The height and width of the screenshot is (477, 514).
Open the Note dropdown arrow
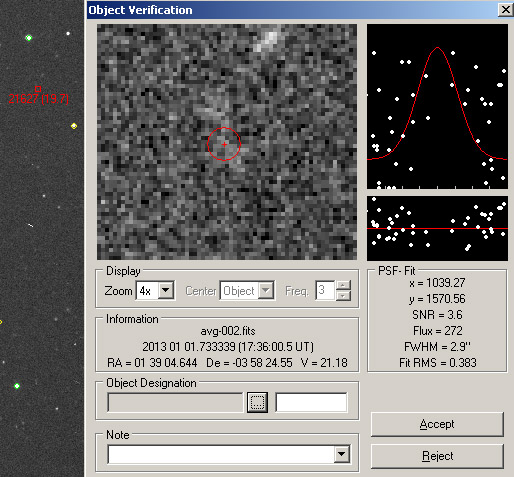click(x=341, y=454)
